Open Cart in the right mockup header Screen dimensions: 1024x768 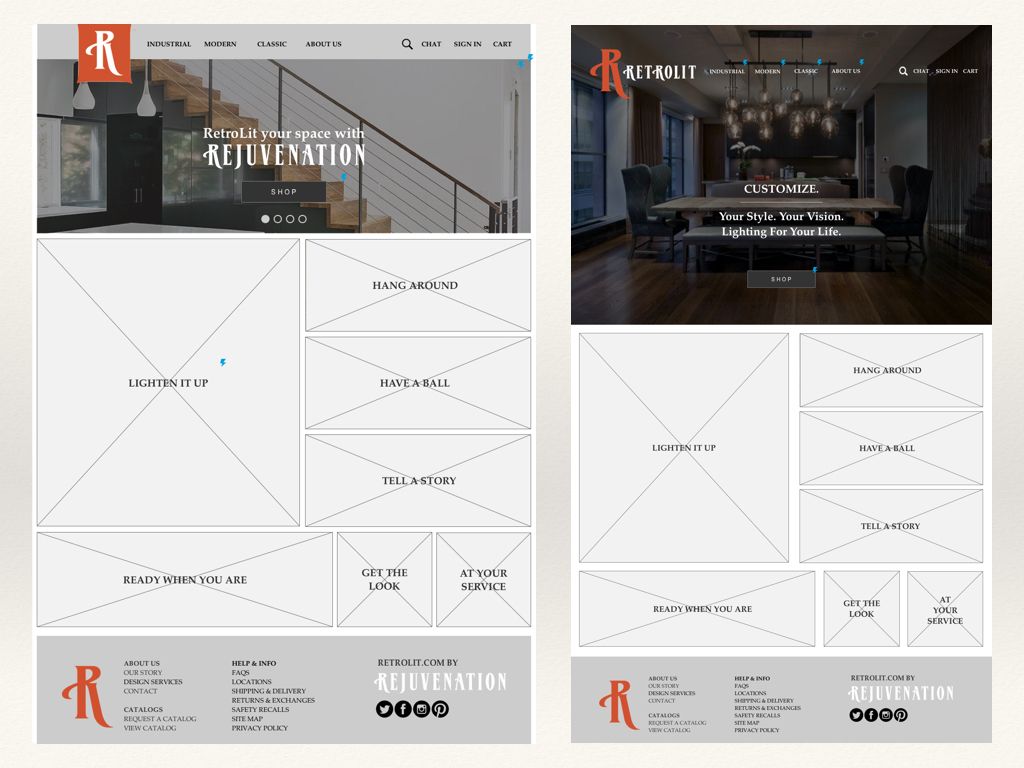tap(970, 71)
